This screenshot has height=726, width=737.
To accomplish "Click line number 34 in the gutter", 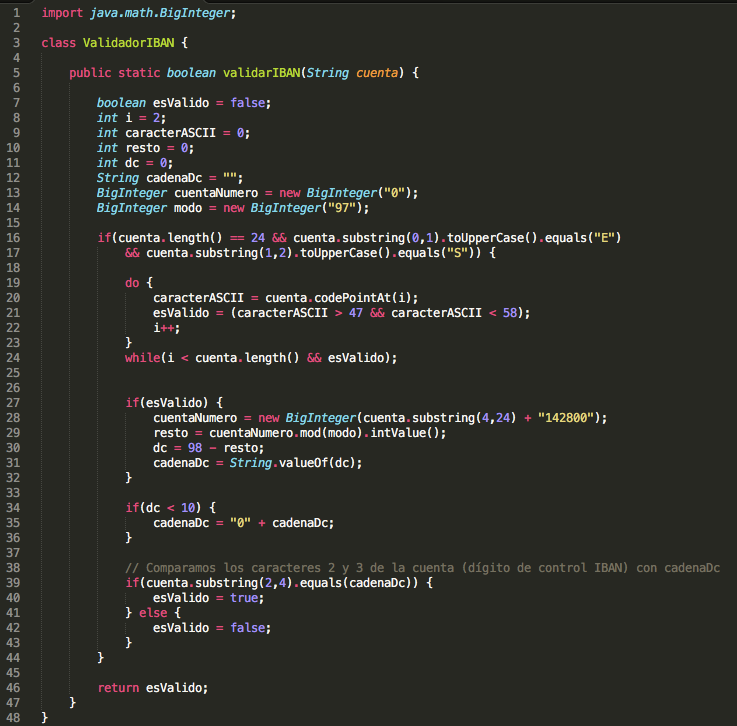I will [13, 508].
